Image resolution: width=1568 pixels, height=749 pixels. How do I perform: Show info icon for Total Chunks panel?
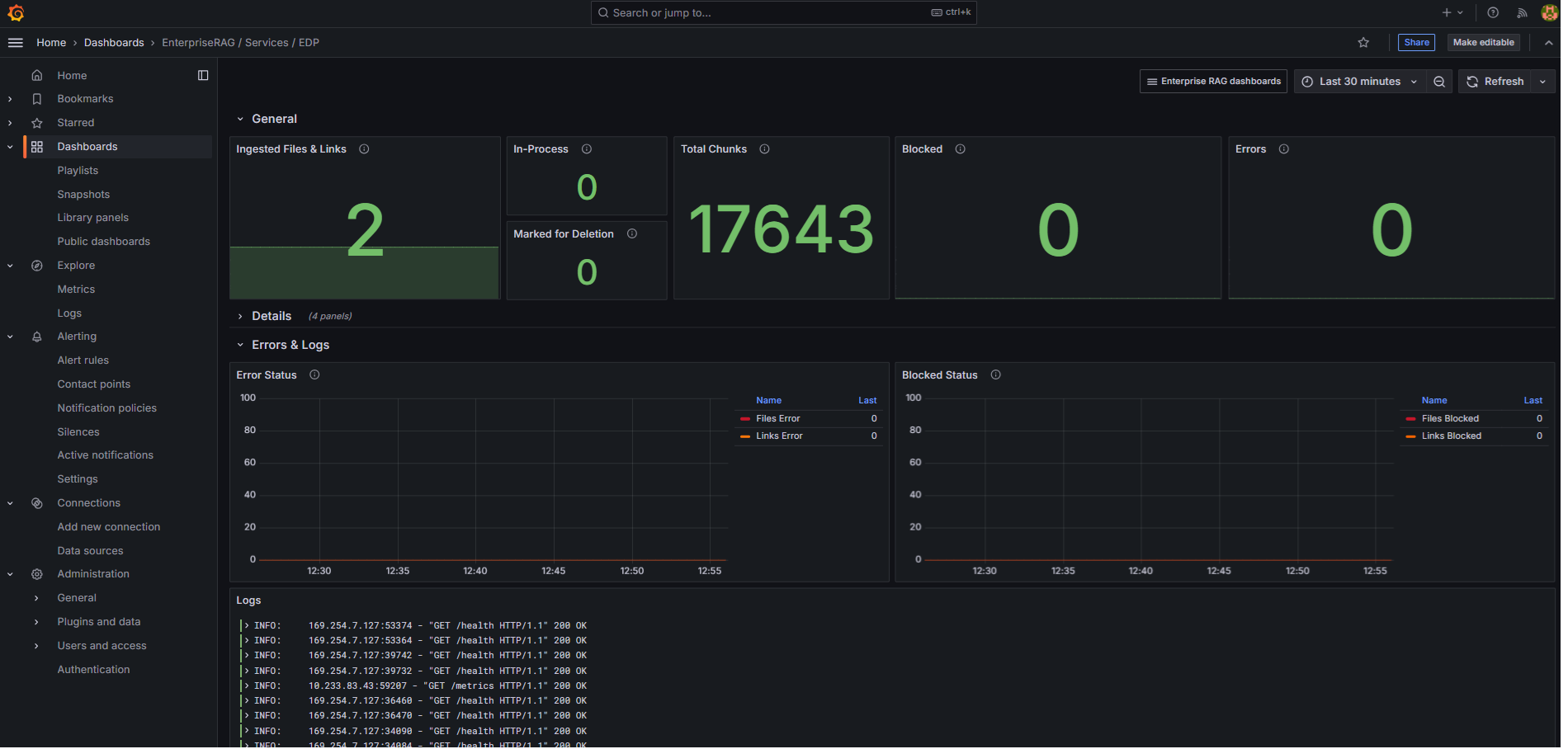[x=764, y=149]
